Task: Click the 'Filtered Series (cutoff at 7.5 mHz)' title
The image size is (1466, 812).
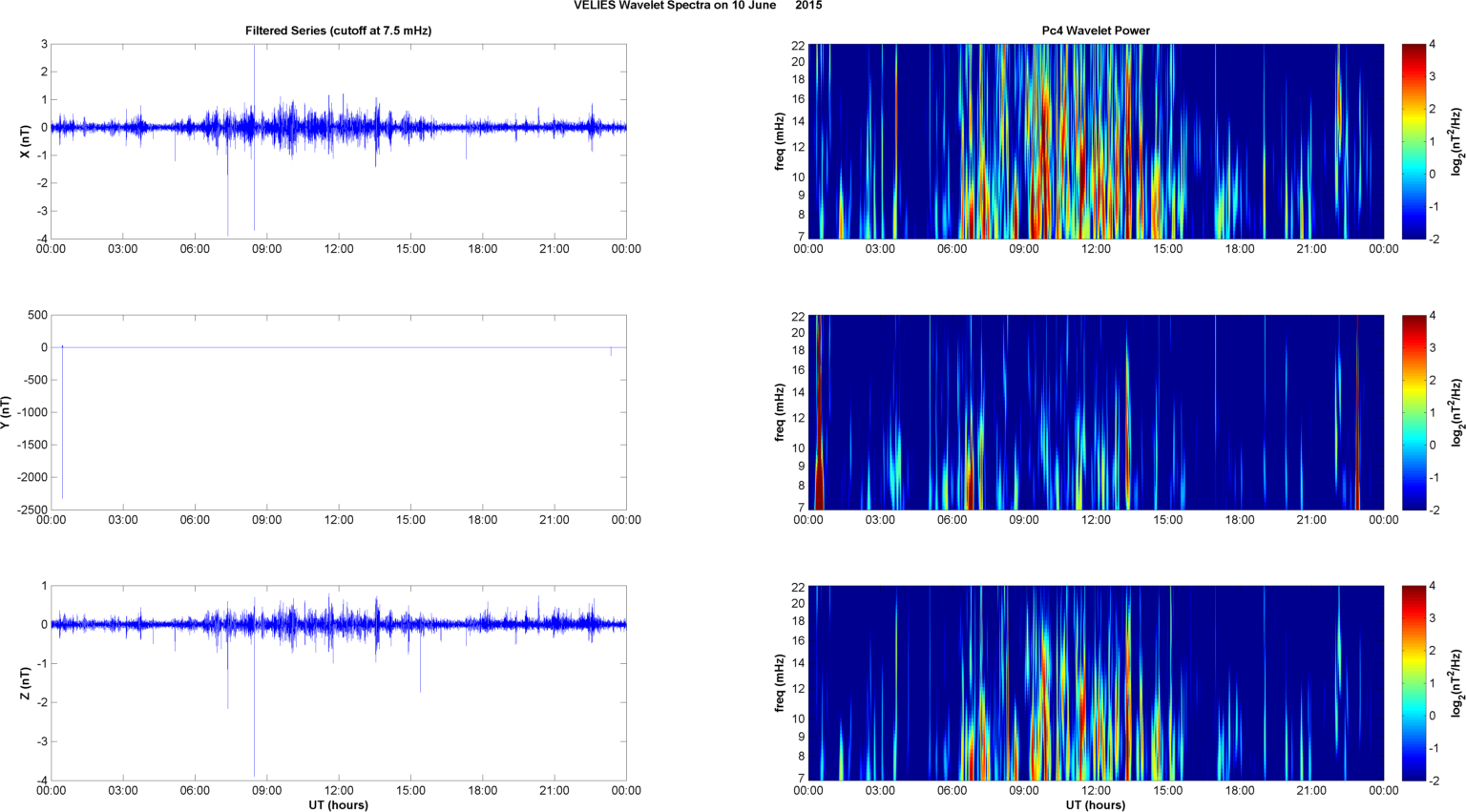Action: (x=338, y=31)
